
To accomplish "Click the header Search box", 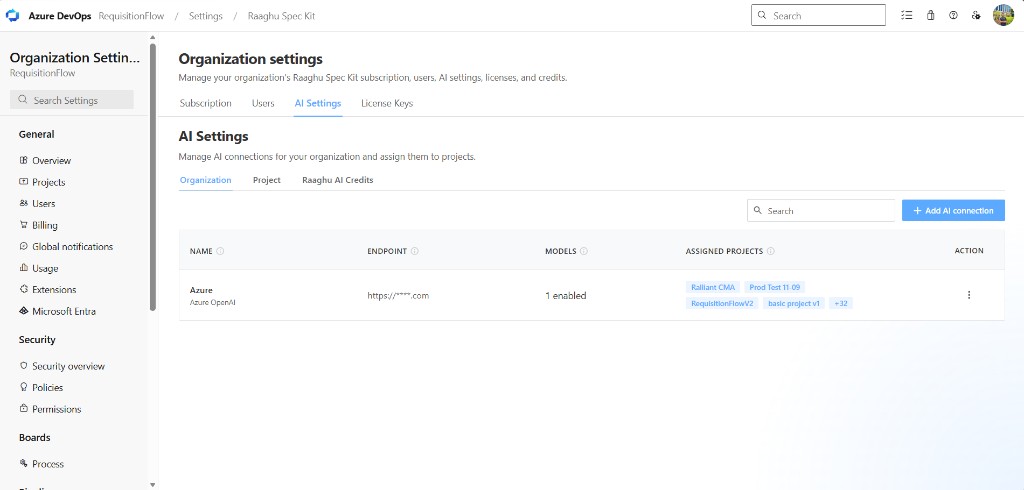I will coord(818,15).
